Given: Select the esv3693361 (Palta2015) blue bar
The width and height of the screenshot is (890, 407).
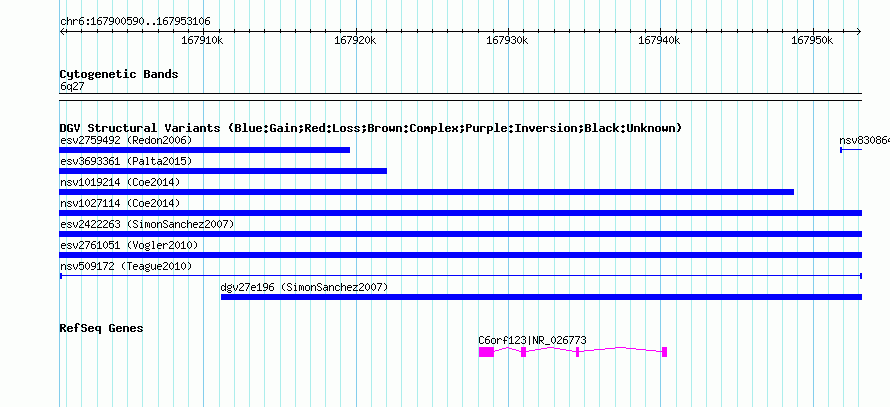Looking at the screenshot, I should tap(223, 171).
